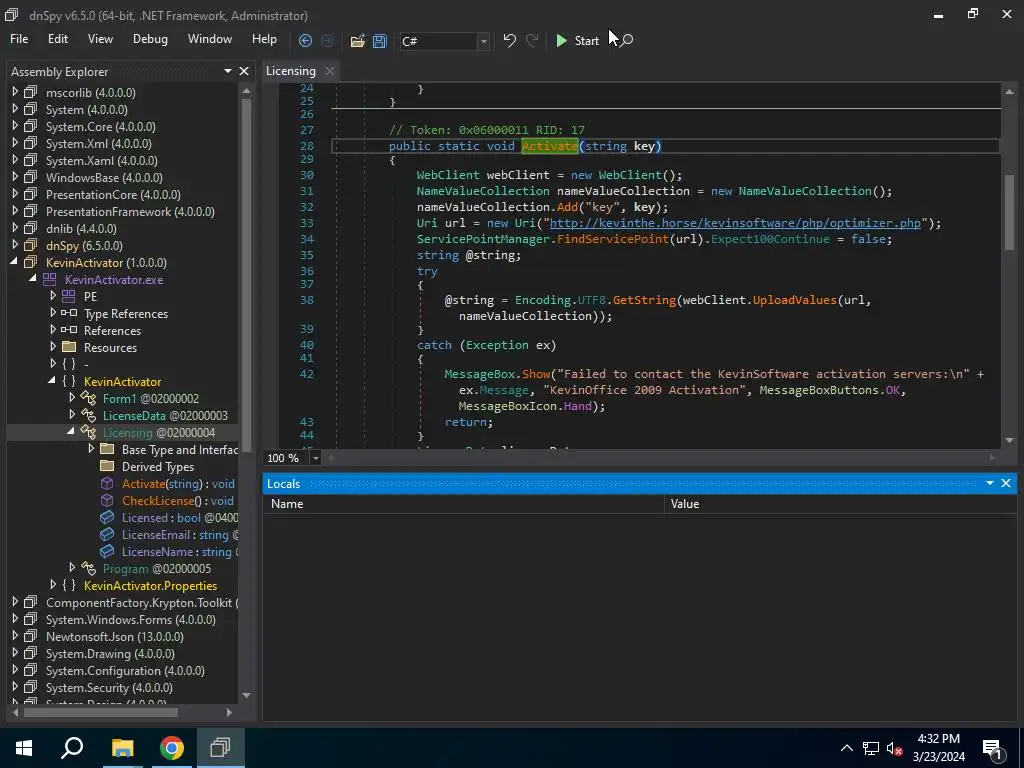The image size is (1024, 768).
Task: Open the Window menu
Action: point(210,39)
